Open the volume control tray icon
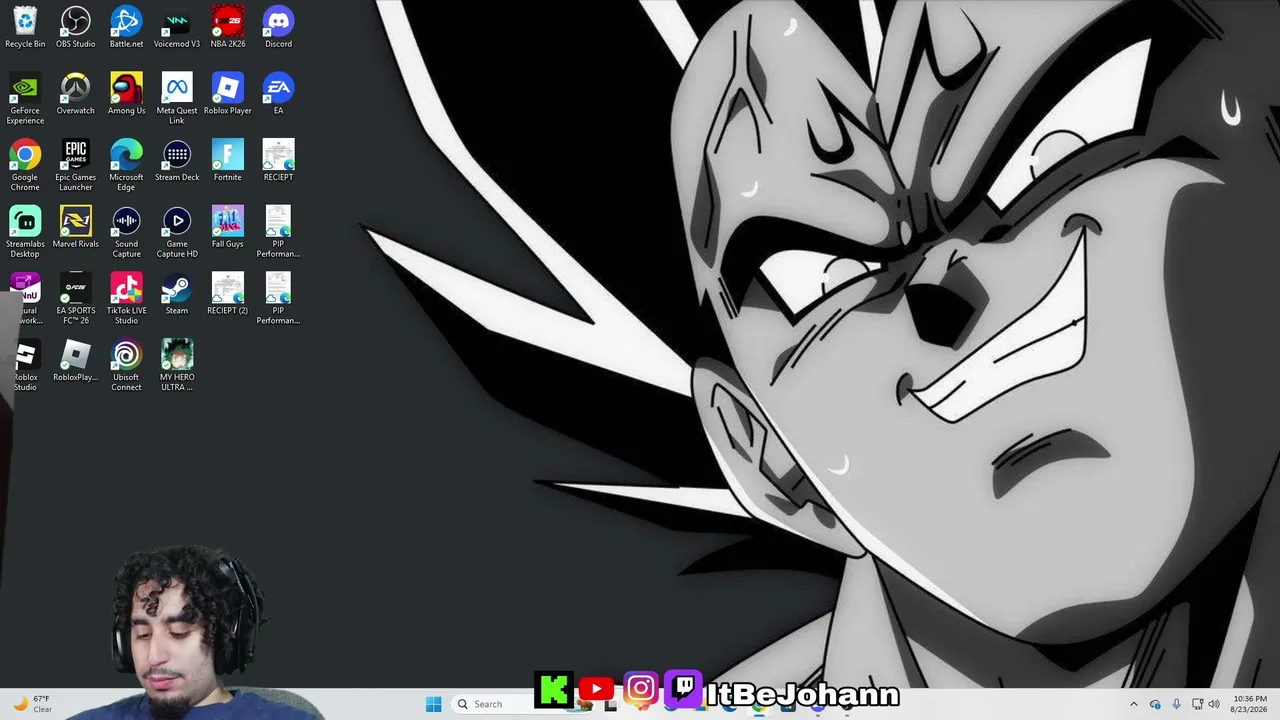The height and width of the screenshot is (720, 1280). point(1214,704)
